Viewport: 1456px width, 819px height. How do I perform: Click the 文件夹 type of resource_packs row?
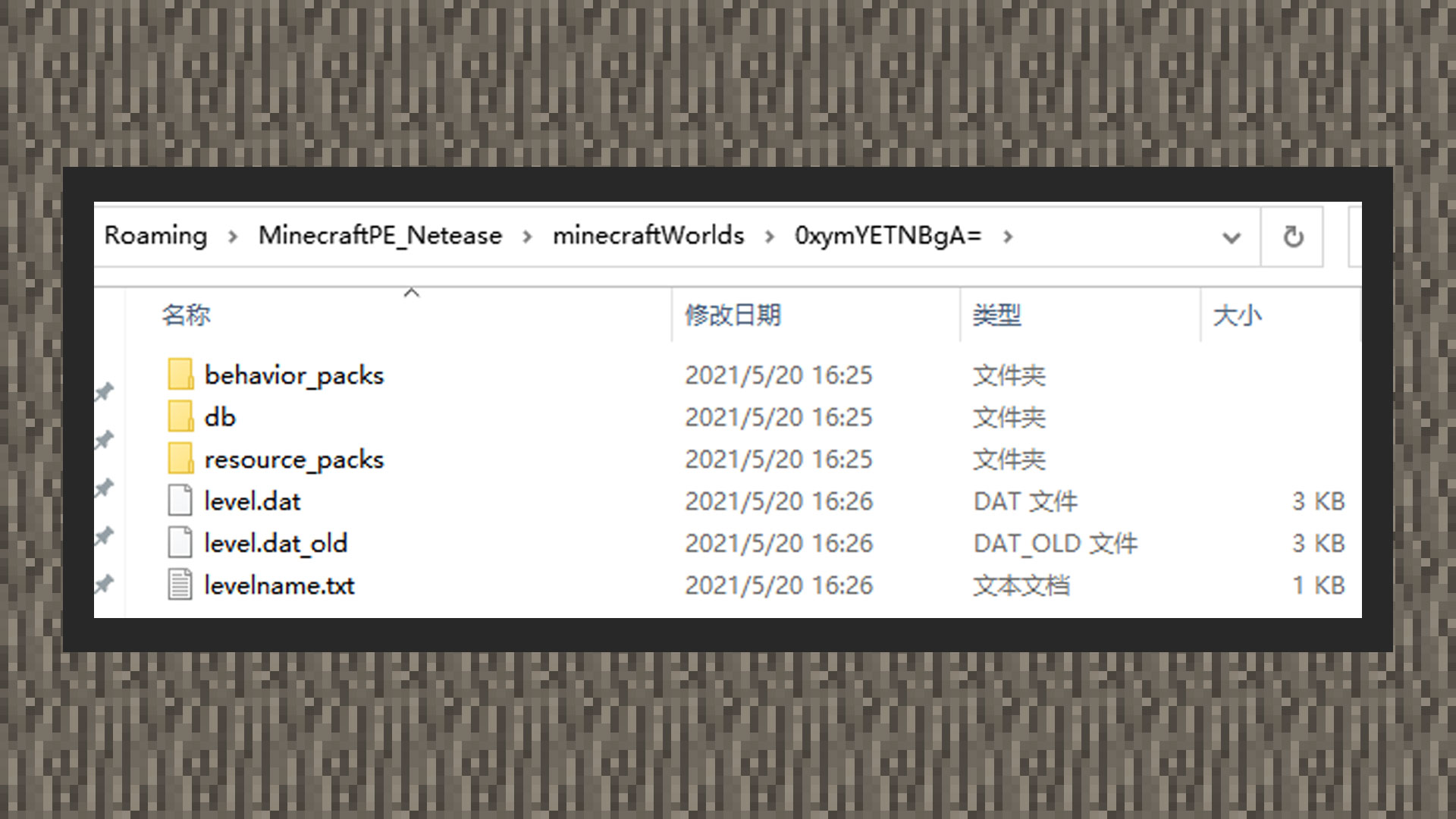point(1009,460)
